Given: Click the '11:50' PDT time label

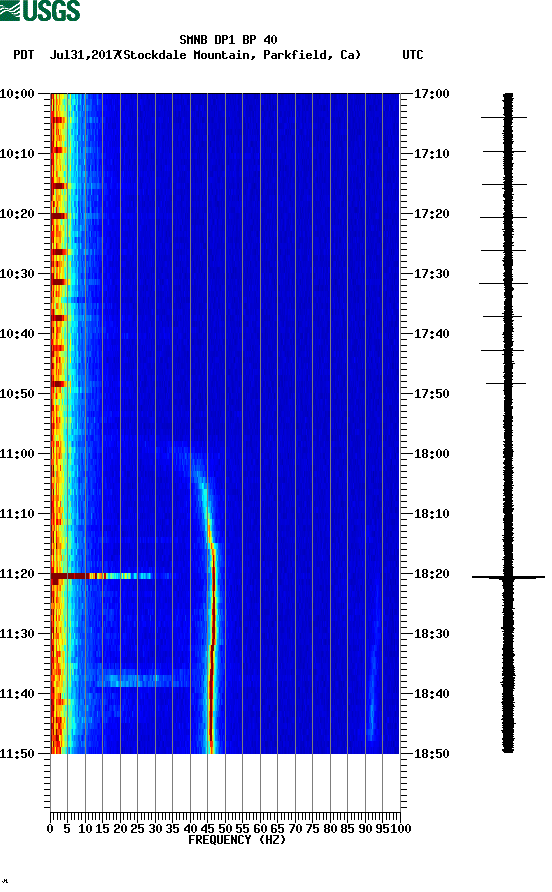Looking at the screenshot, I should coord(17,754).
